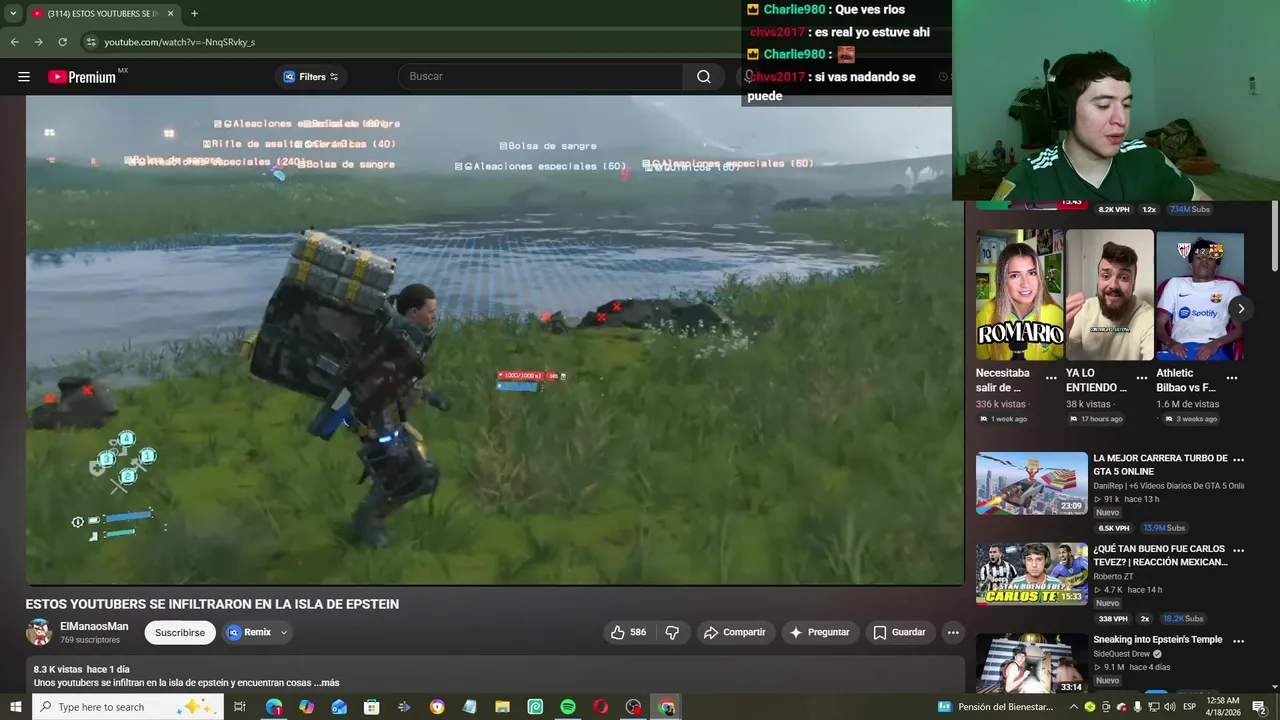The height and width of the screenshot is (720, 1280).
Task: Save video with Guardar button
Action: (x=899, y=632)
